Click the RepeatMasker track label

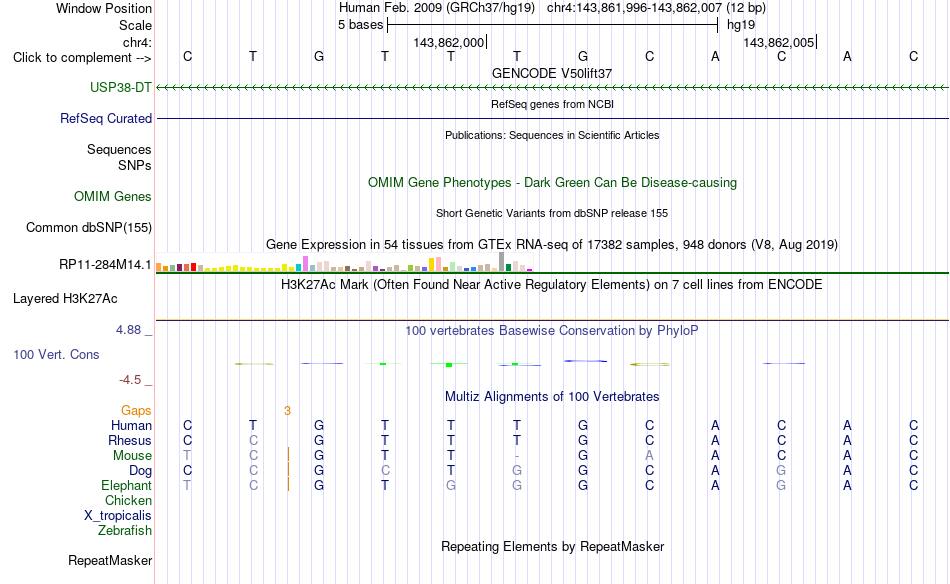(x=110, y=560)
